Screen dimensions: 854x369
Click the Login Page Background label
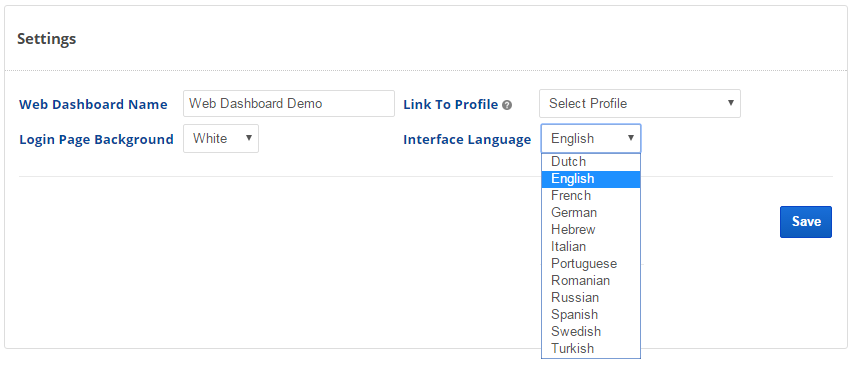pos(96,139)
